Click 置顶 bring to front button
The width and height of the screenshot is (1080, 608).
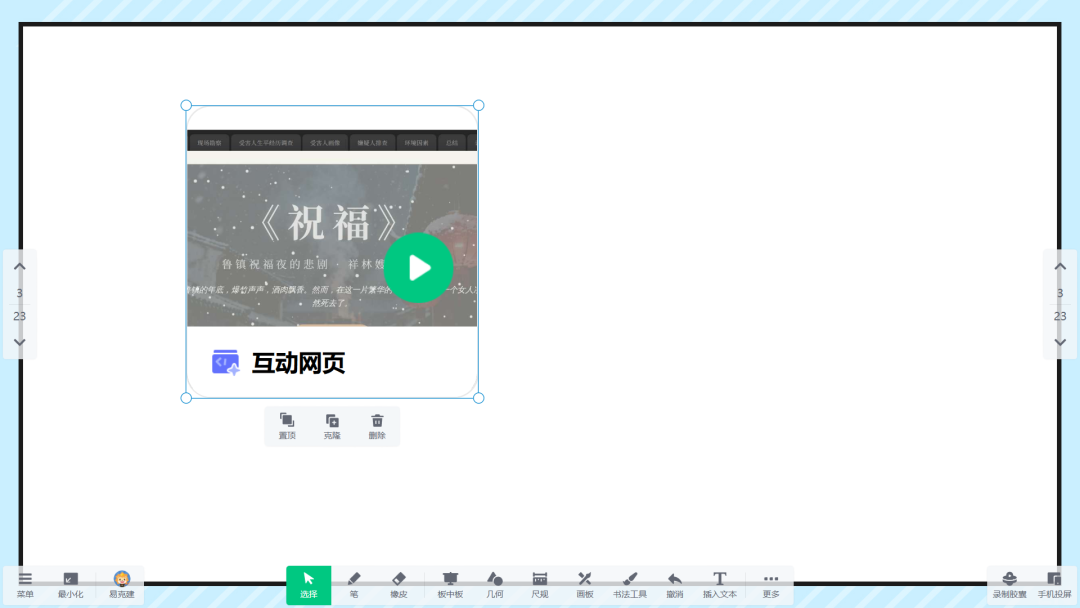tap(287, 426)
